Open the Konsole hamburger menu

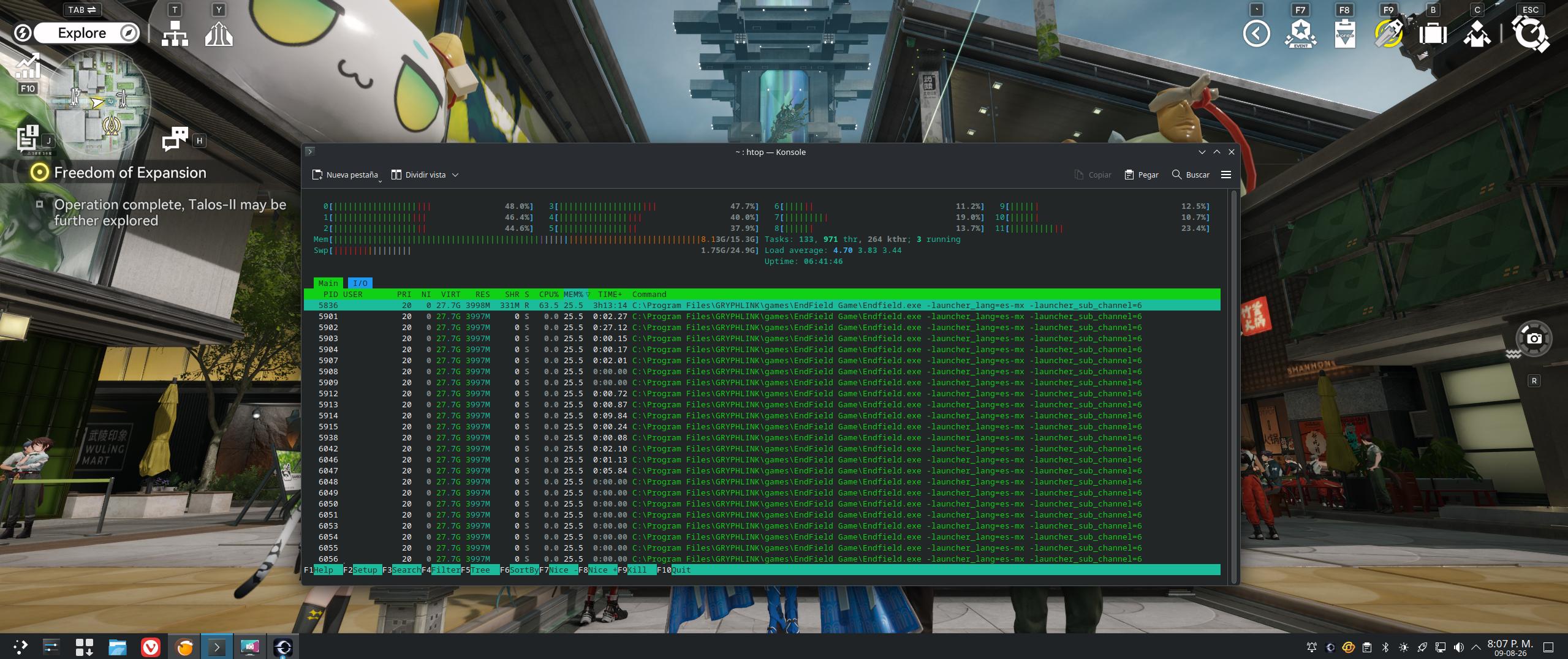1226,175
